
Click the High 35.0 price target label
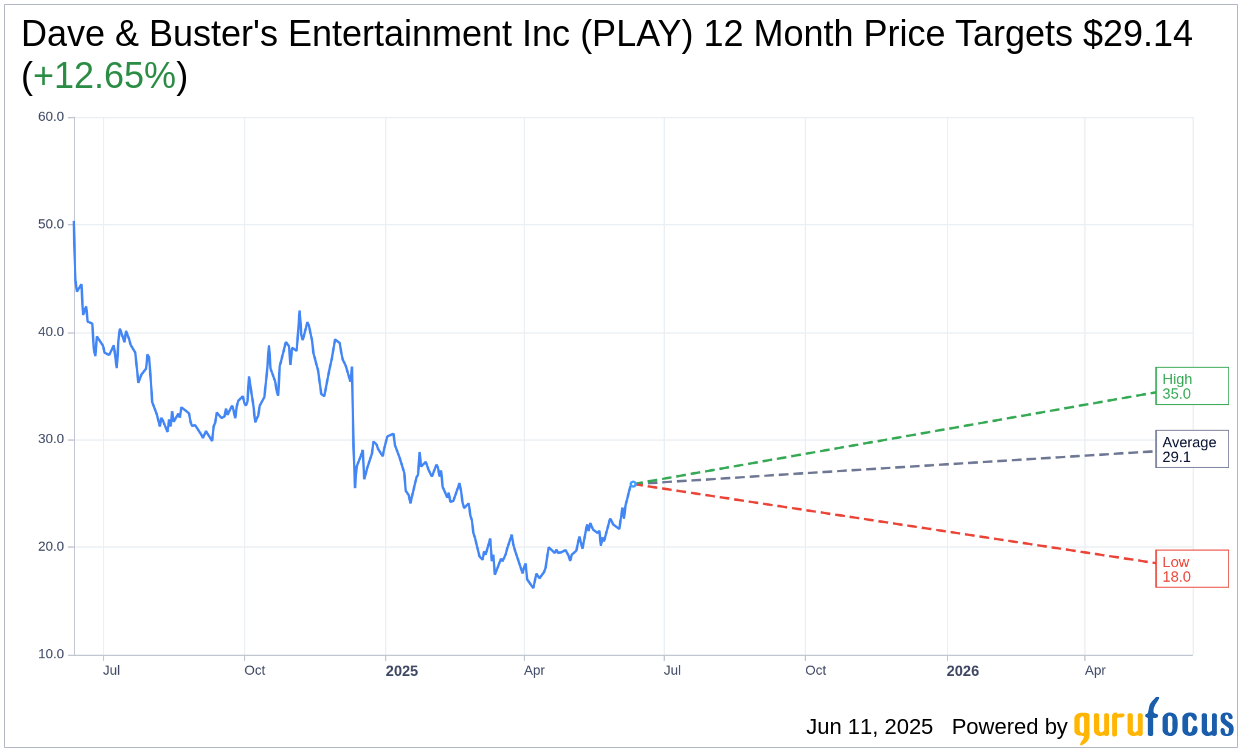pos(1192,386)
